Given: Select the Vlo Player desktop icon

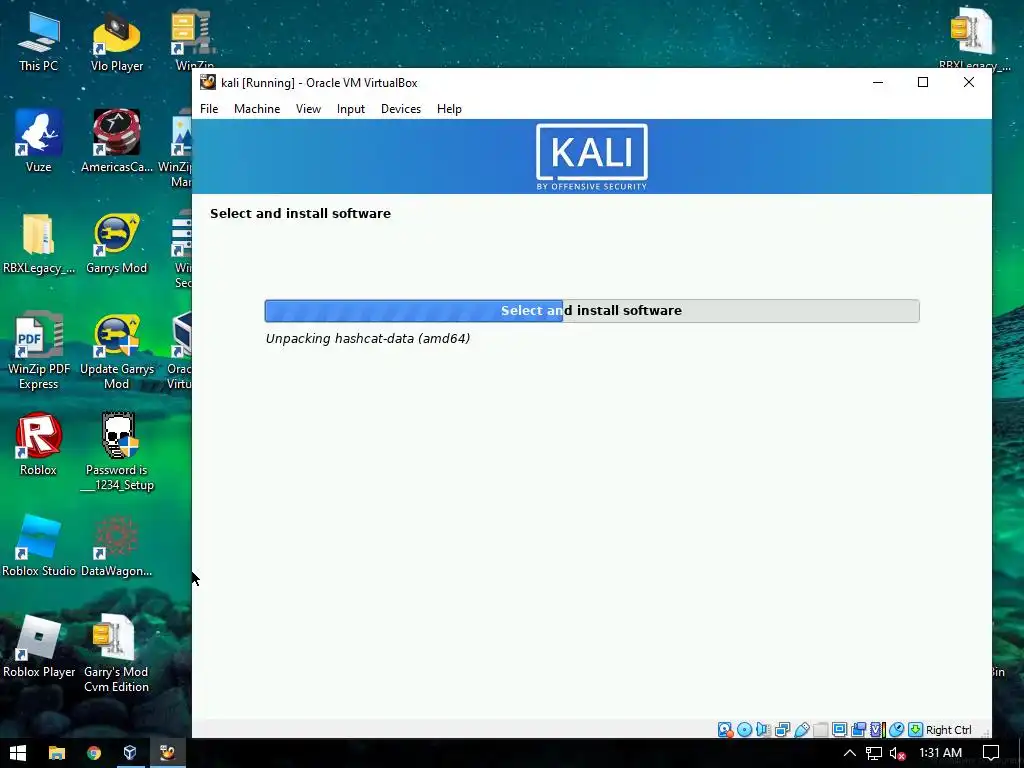Looking at the screenshot, I should [x=117, y=40].
